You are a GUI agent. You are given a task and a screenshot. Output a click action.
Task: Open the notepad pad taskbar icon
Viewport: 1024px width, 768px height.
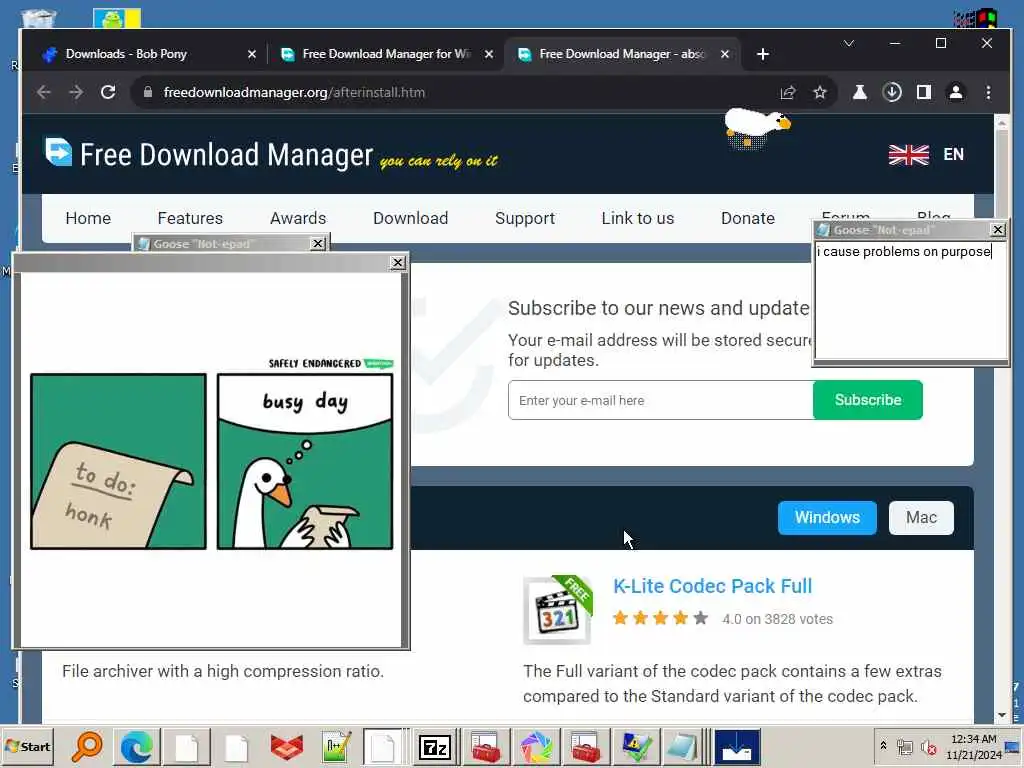pyautogui.click(x=682, y=746)
